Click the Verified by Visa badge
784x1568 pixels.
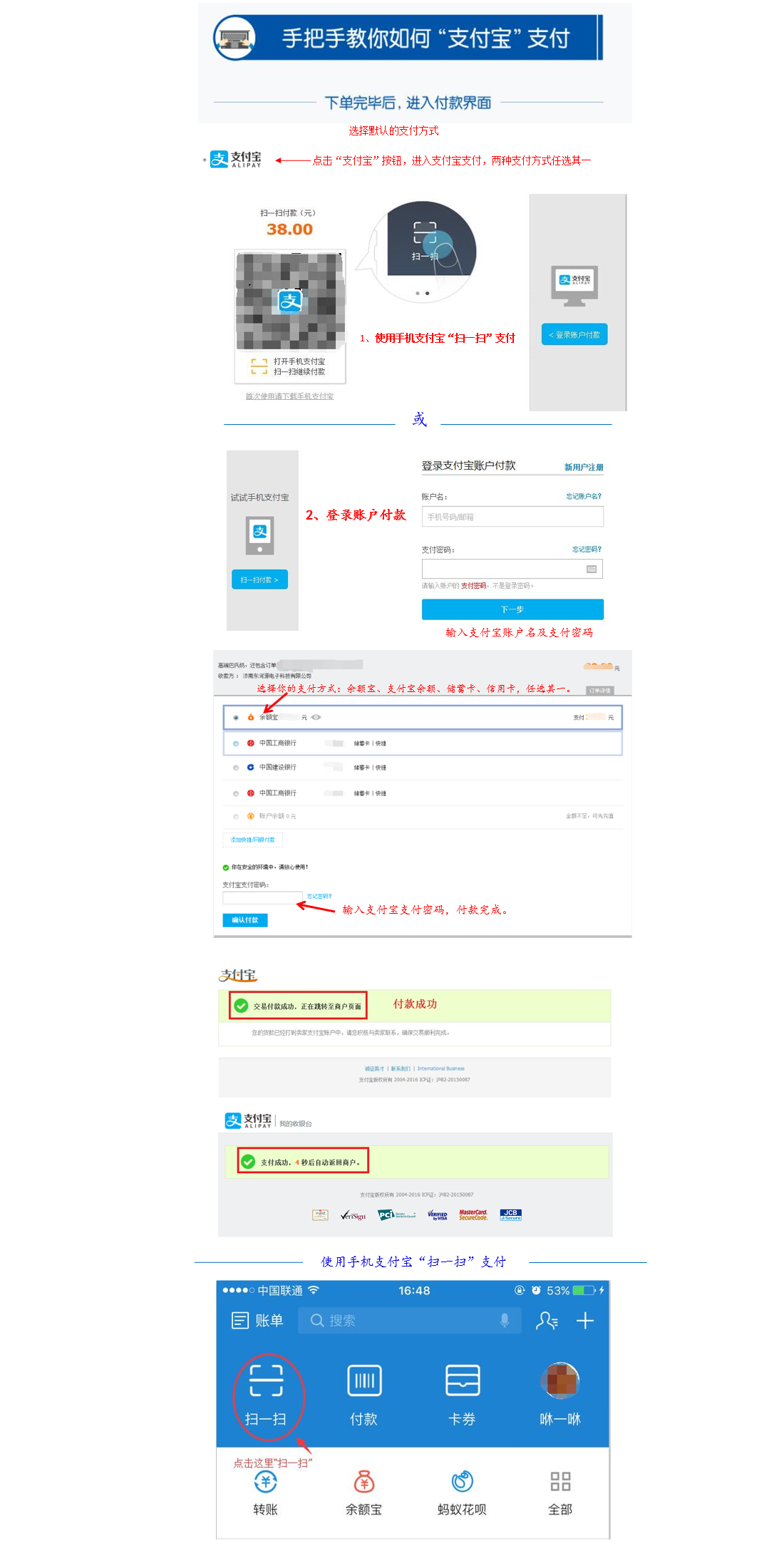pos(438,1215)
